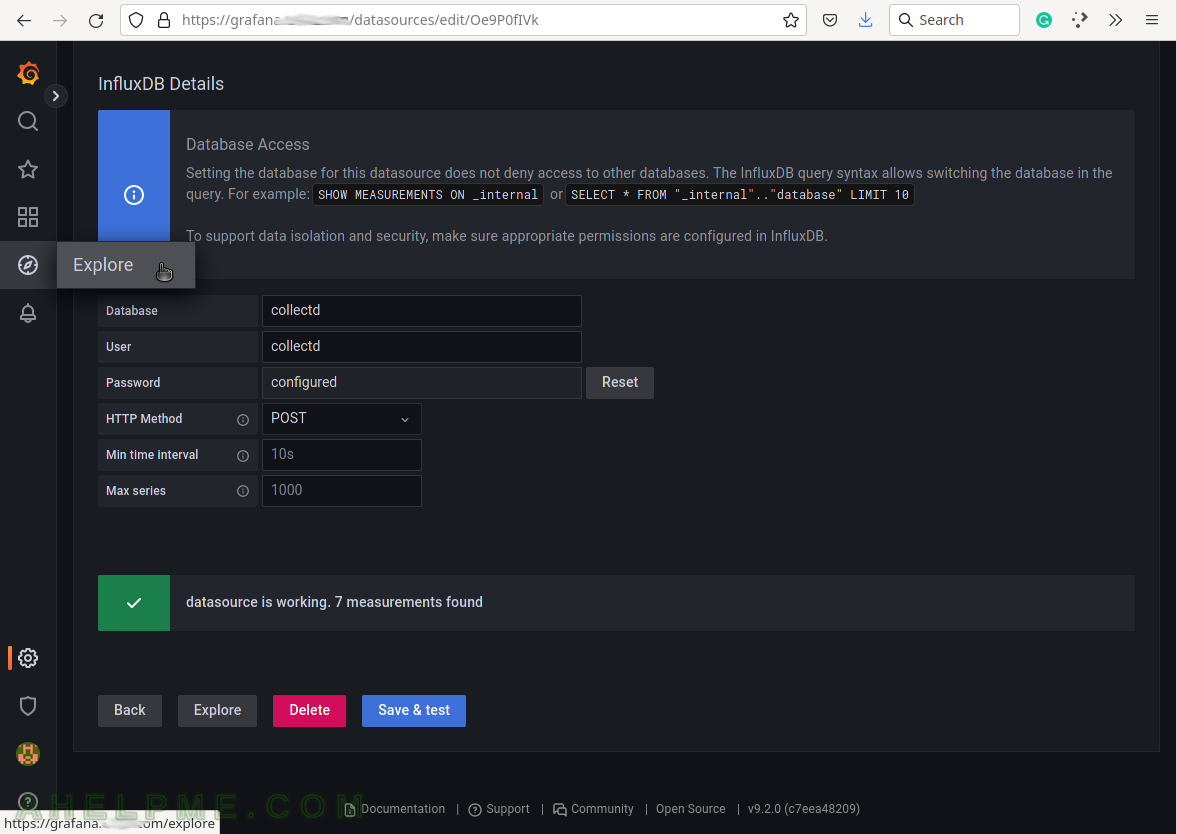The height and width of the screenshot is (834, 1177).
Task: Open the Starred dashboards star icon
Action: click(28, 169)
